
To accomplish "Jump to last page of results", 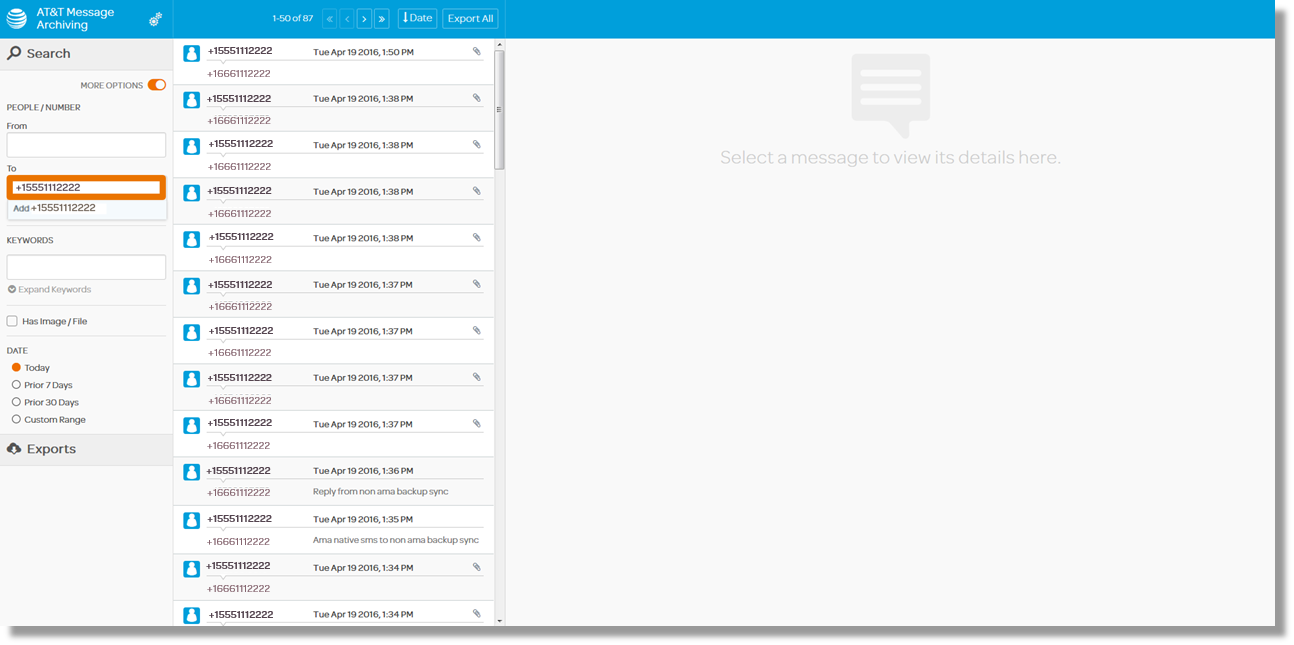I will click(381, 18).
